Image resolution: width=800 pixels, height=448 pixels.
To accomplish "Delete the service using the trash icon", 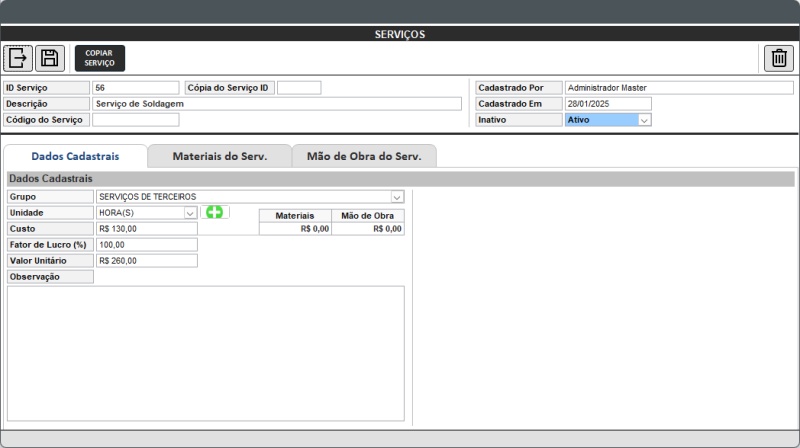I will pyautogui.click(x=778, y=58).
